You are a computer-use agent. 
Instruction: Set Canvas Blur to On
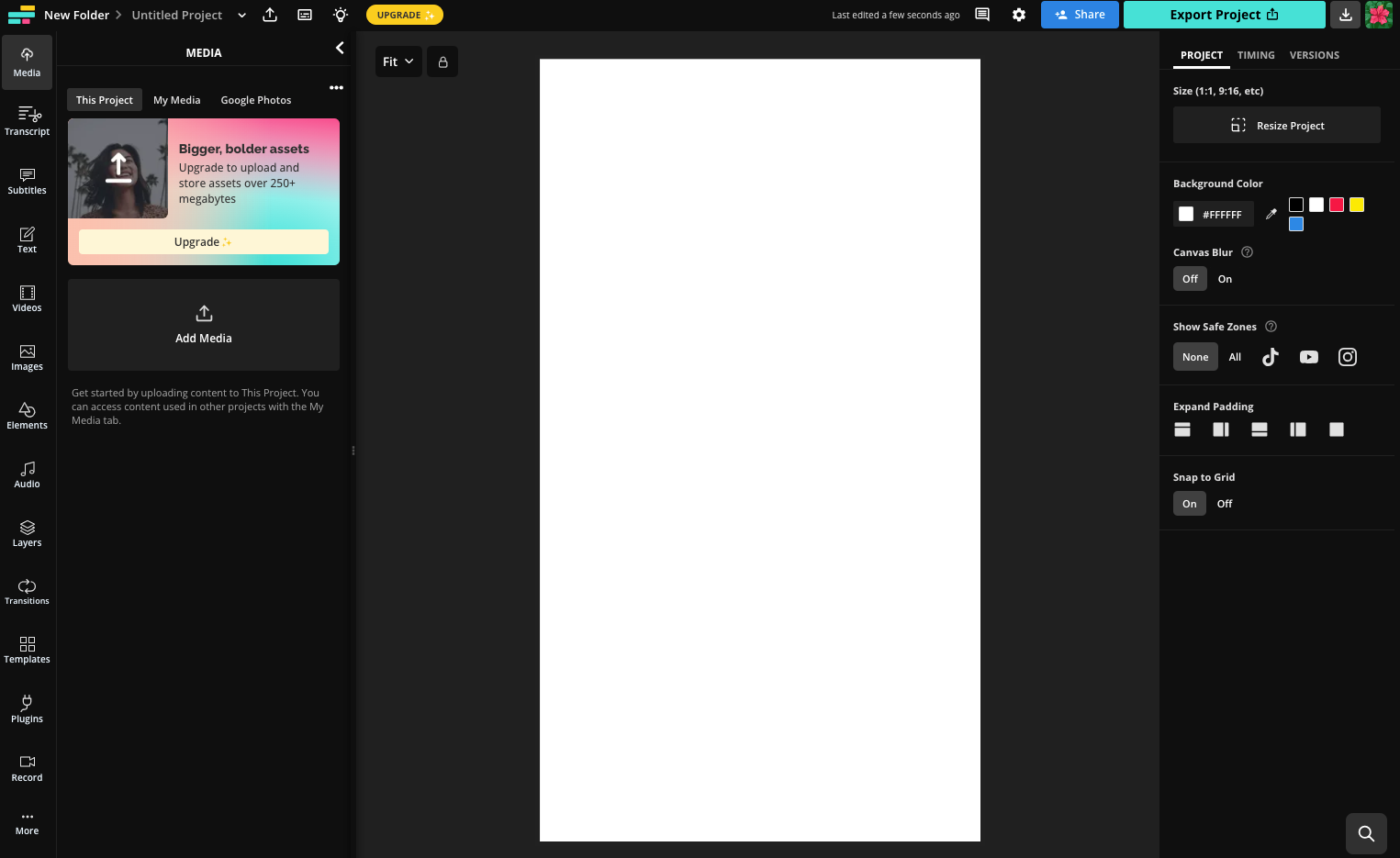(x=1225, y=279)
